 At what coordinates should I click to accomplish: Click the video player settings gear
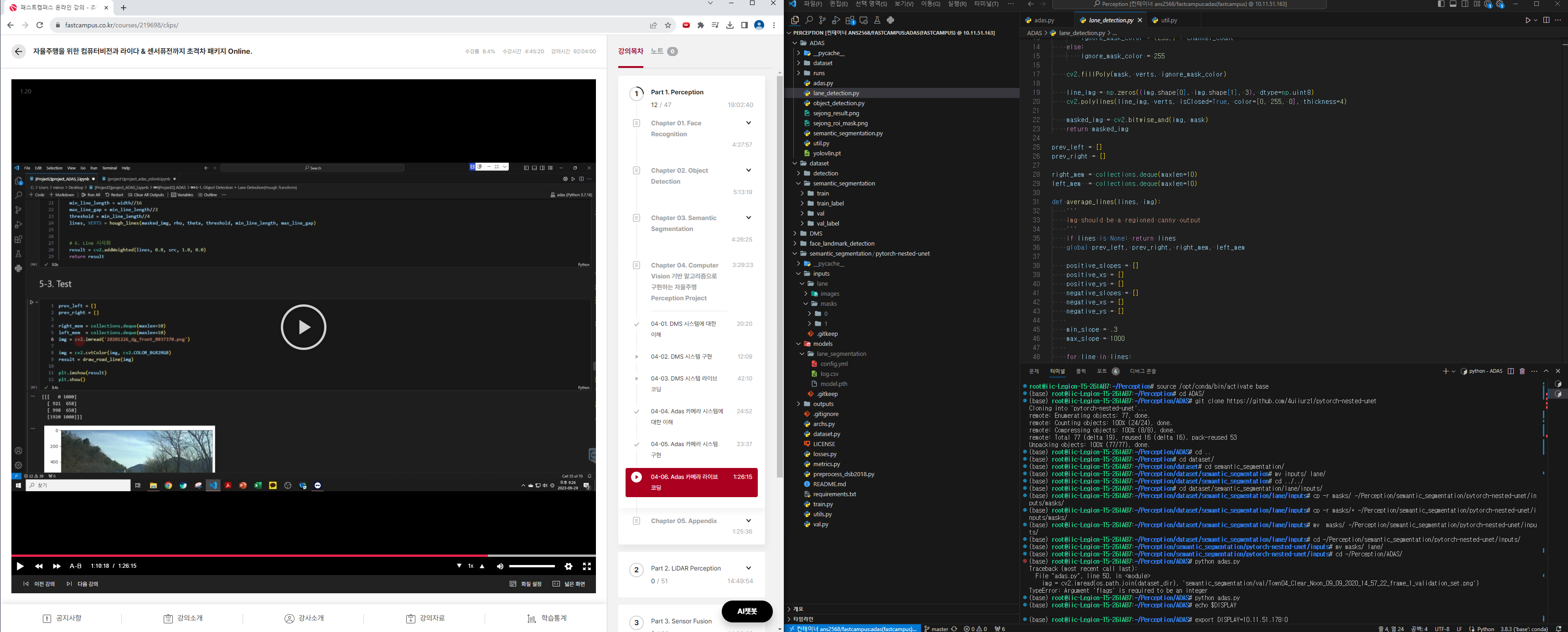(568, 566)
